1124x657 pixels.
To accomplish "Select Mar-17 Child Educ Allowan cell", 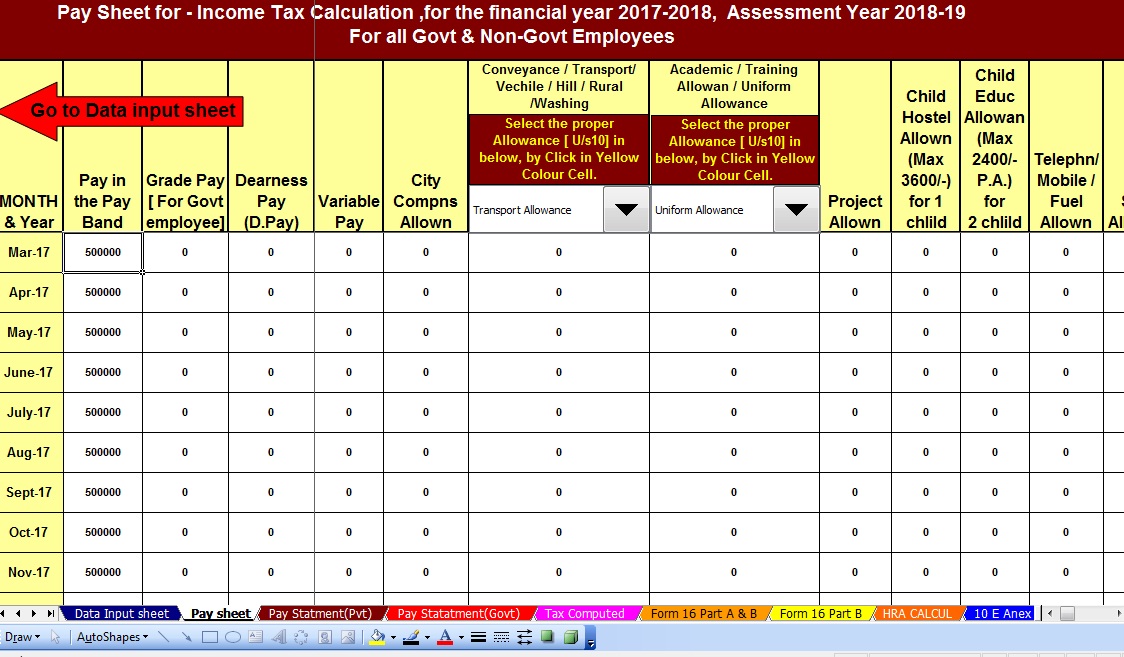I will [x=994, y=252].
